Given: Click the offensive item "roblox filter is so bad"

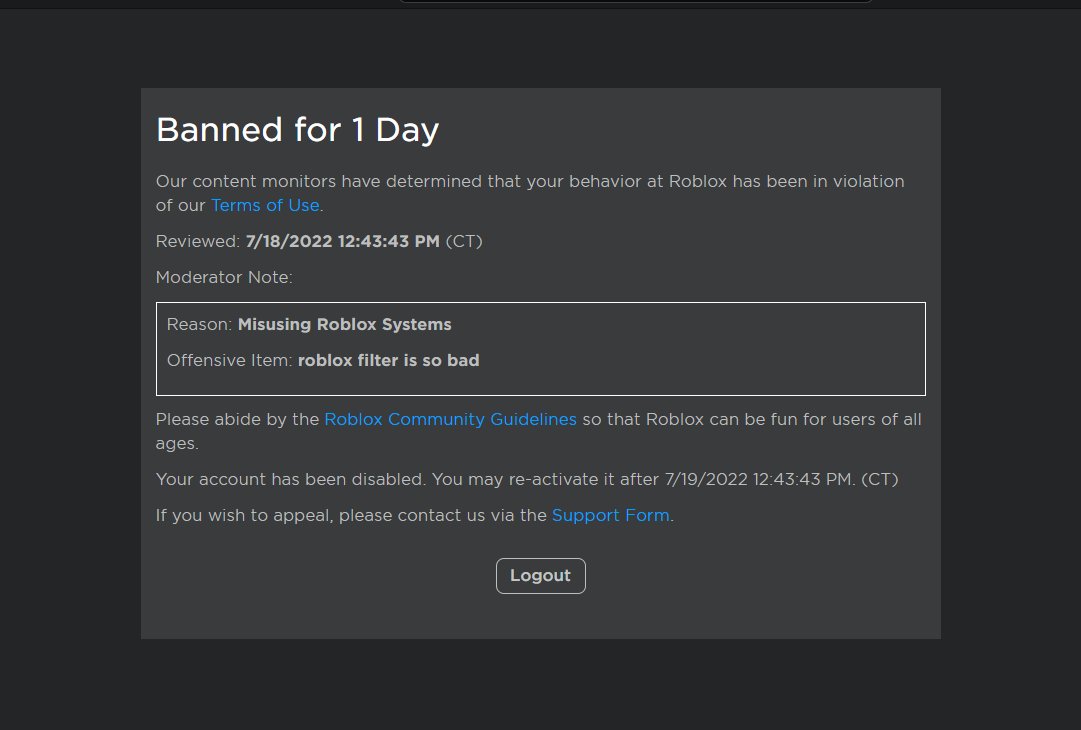Looking at the screenshot, I should click(389, 361).
